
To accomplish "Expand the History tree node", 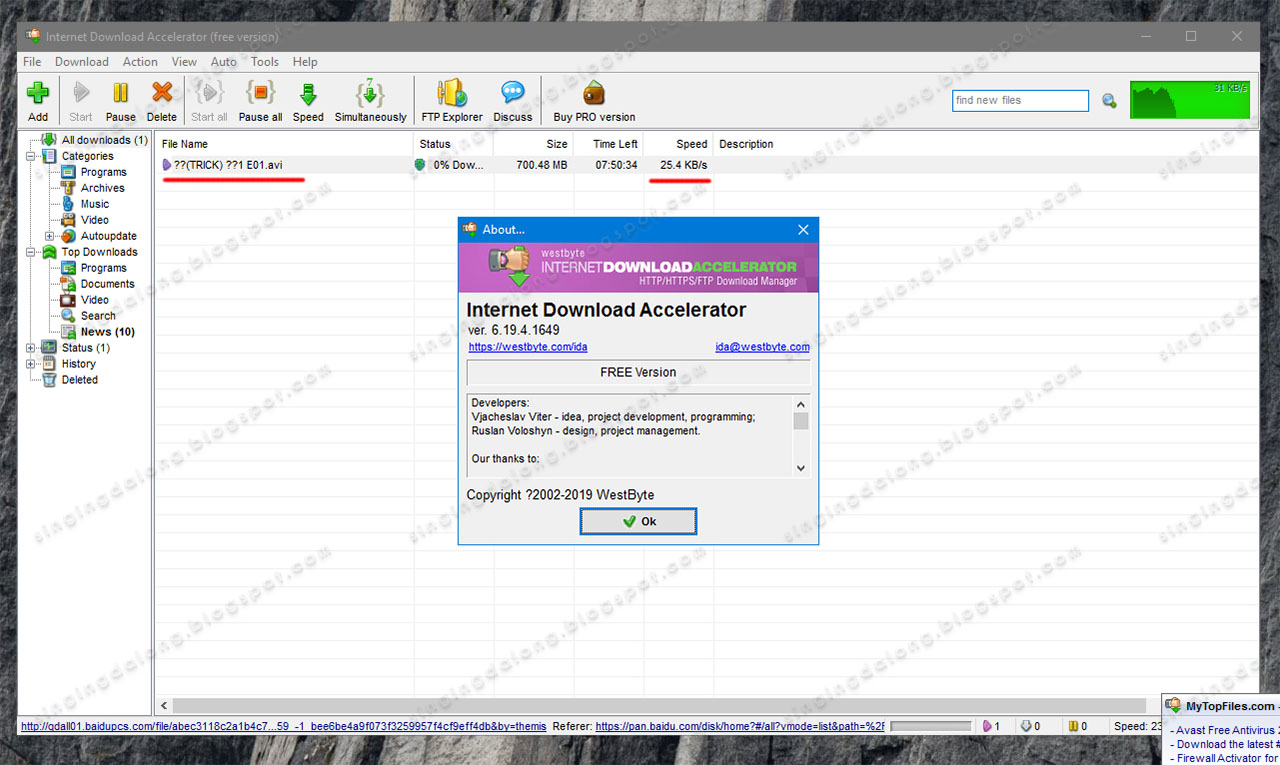I will [x=31, y=364].
